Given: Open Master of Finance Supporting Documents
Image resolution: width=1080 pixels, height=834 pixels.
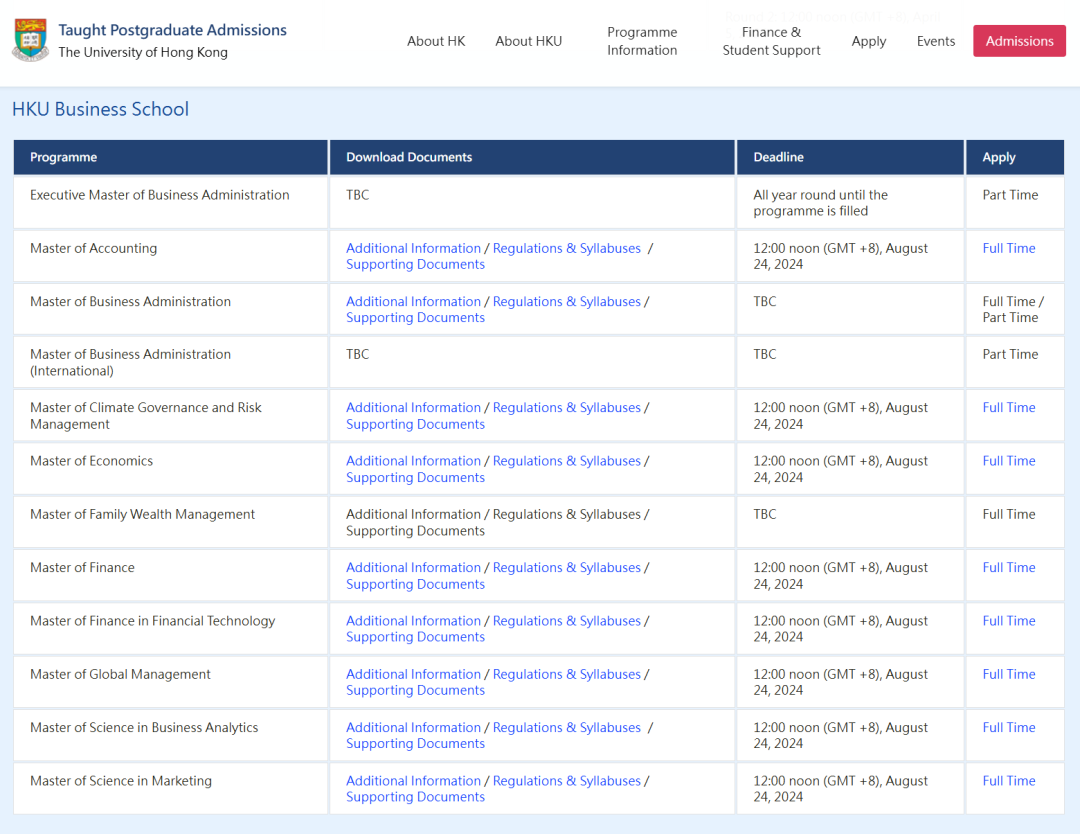Looking at the screenshot, I should coord(415,584).
